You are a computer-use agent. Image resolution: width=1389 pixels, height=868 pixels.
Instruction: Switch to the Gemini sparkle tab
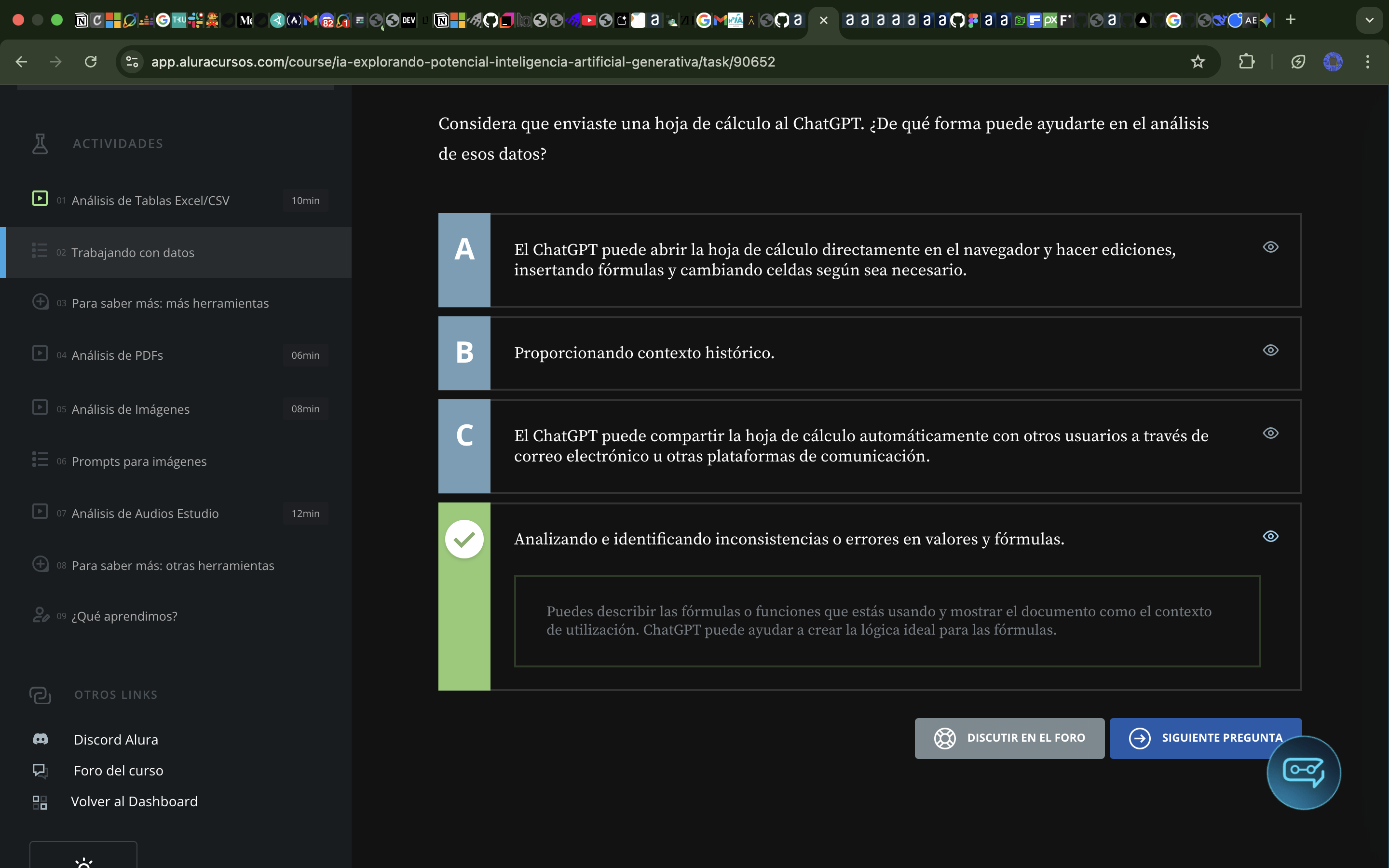point(1266,21)
